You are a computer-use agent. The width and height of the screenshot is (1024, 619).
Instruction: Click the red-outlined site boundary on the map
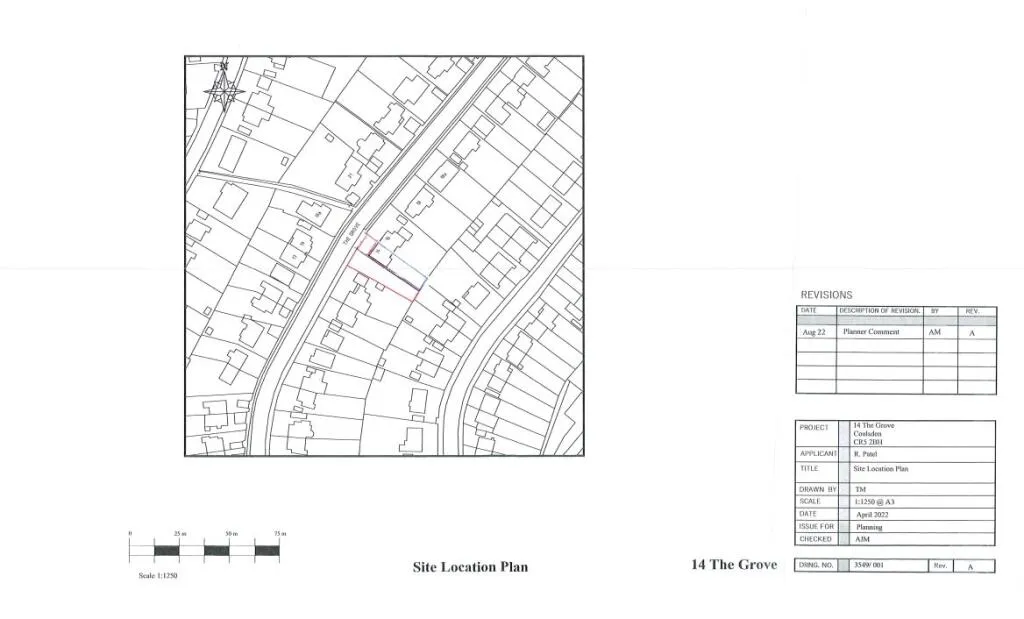387,268
